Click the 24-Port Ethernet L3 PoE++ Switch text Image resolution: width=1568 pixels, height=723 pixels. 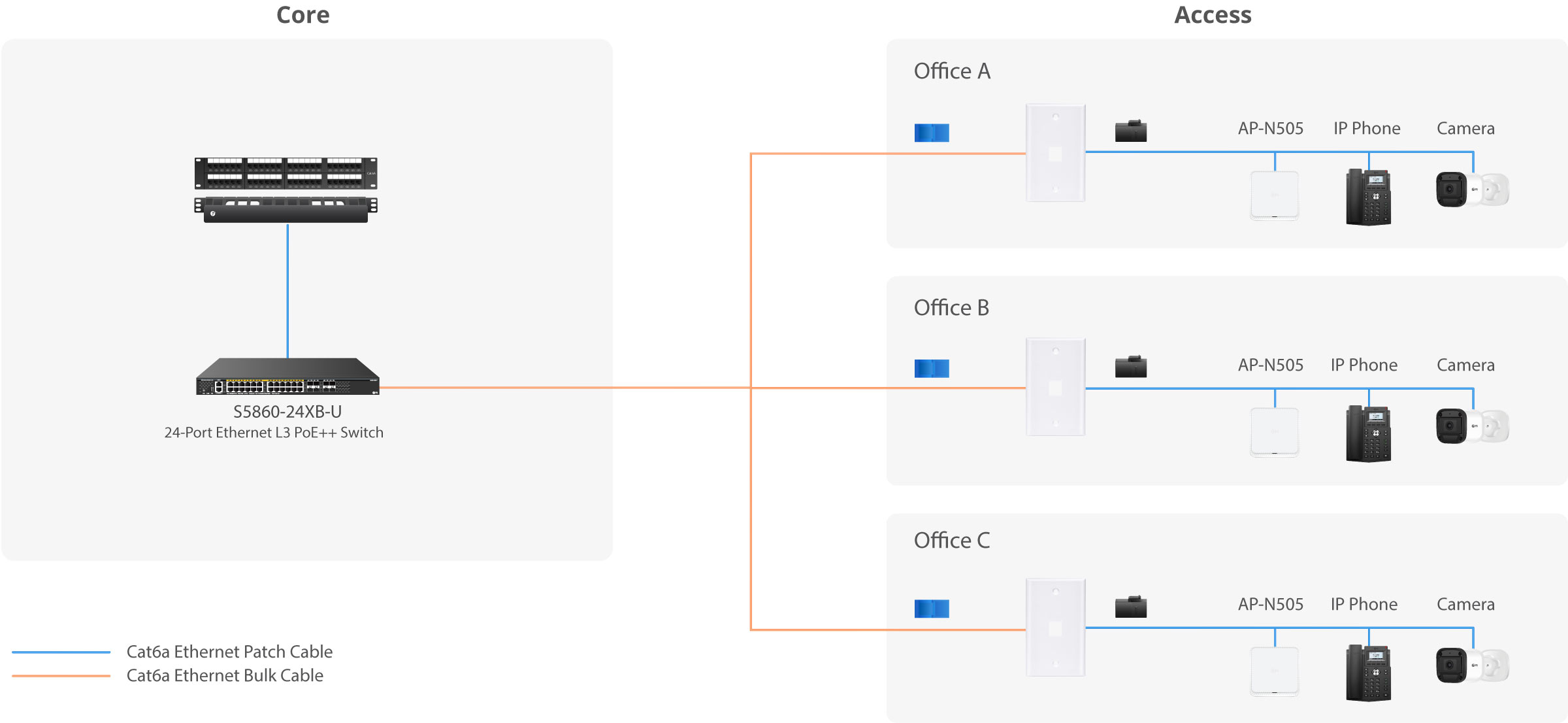click(274, 433)
